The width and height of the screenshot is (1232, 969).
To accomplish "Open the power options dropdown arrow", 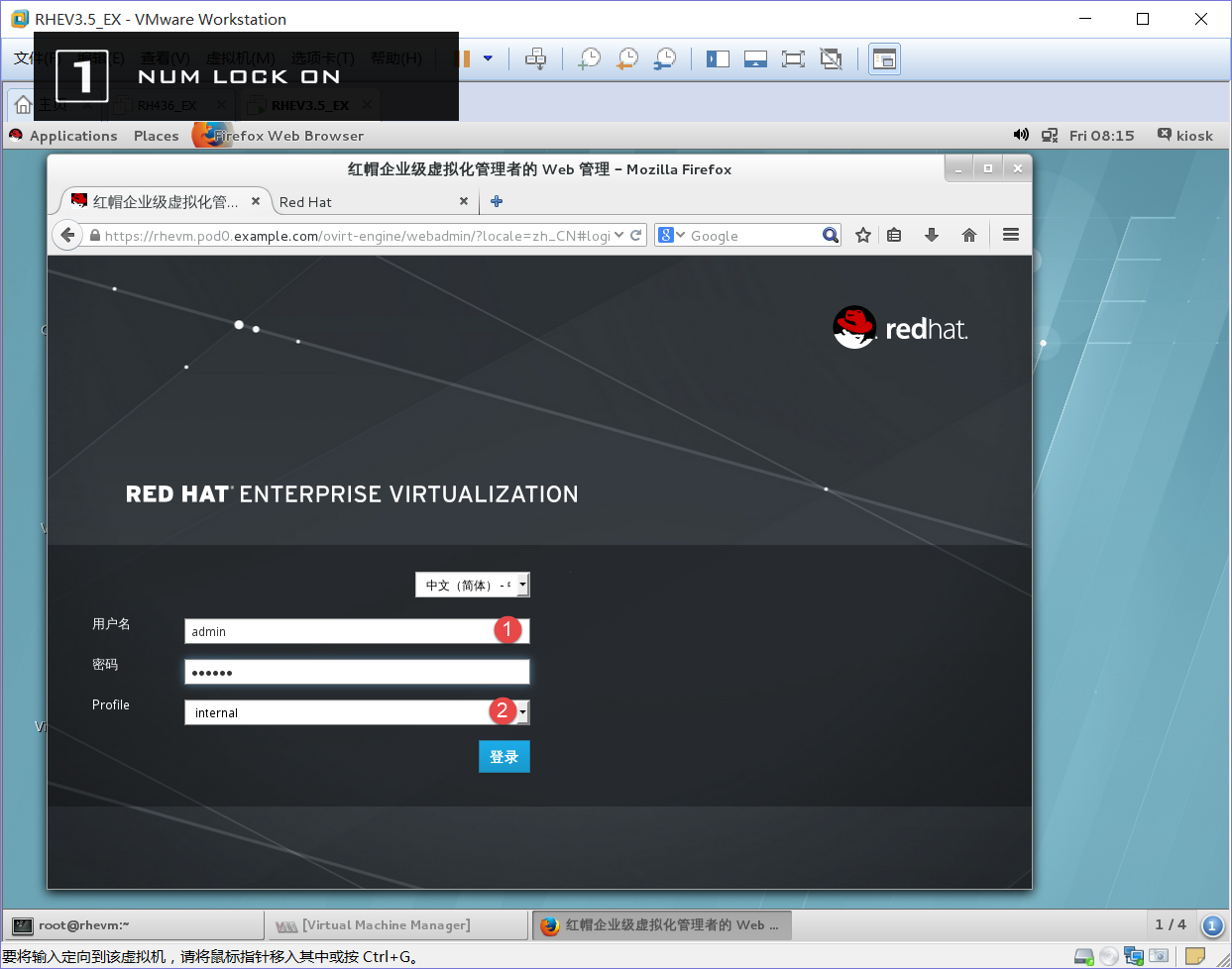I will tap(488, 58).
